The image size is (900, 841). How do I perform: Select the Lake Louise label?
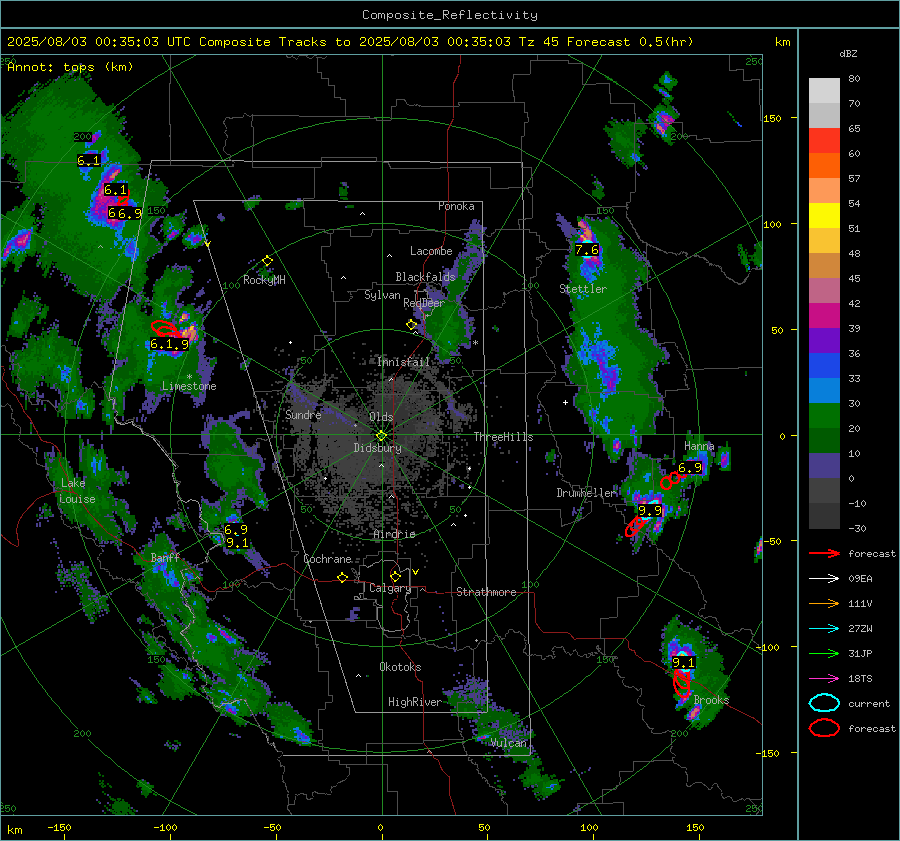[x=77, y=491]
